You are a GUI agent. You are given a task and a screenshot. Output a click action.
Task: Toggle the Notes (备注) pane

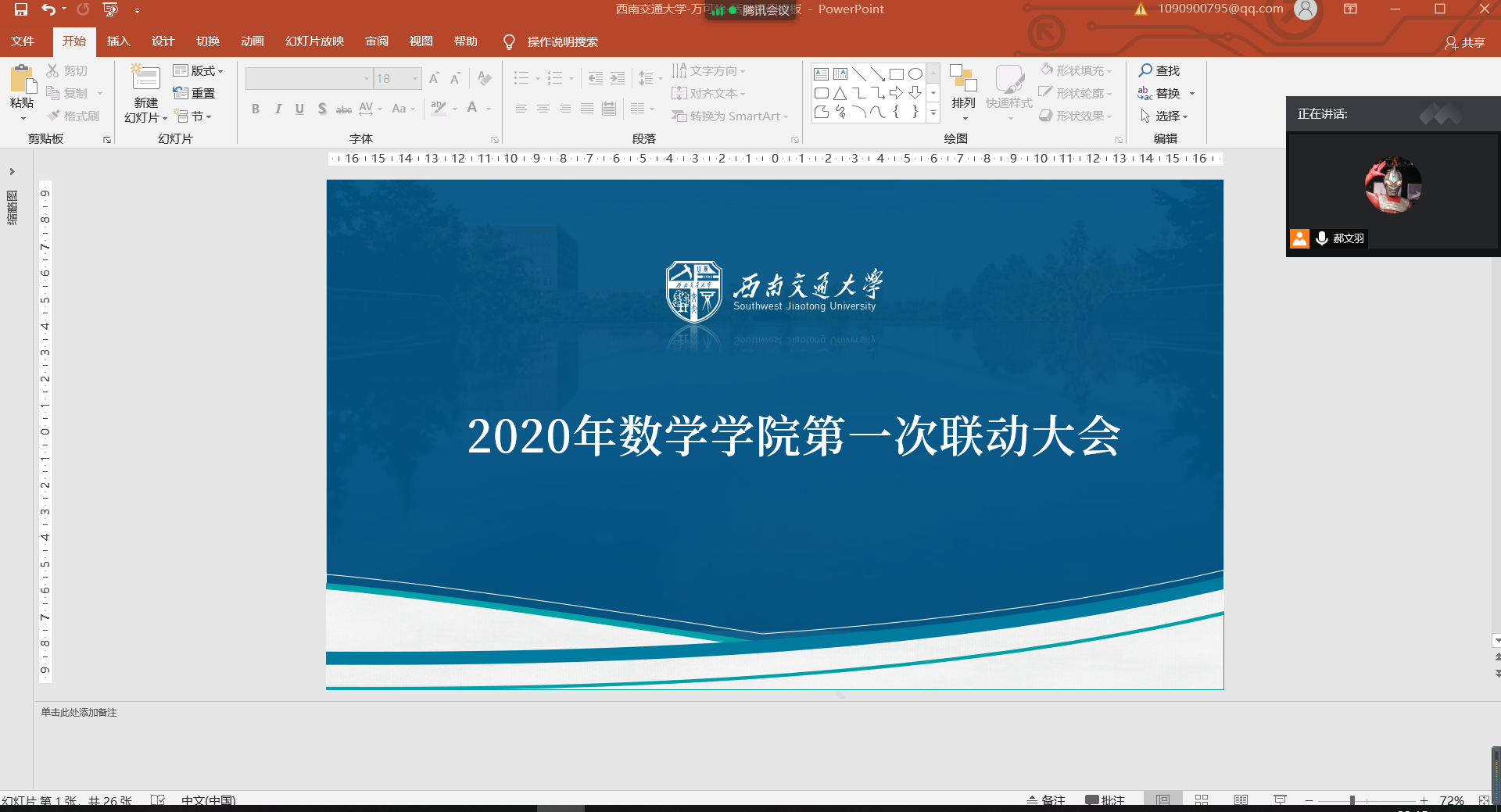tap(1045, 799)
